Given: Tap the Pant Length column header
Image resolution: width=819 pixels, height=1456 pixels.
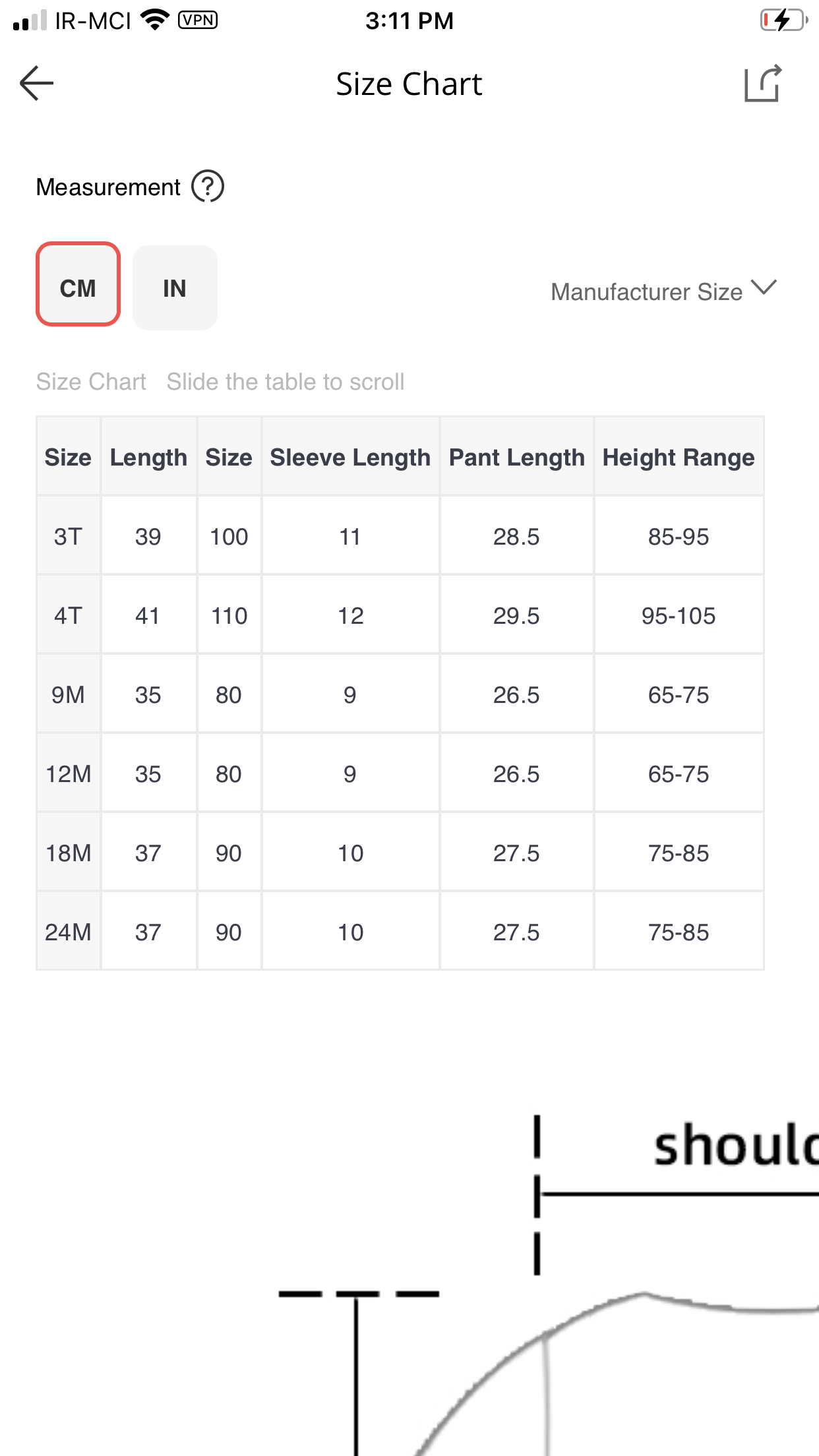Looking at the screenshot, I should pos(517,456).
